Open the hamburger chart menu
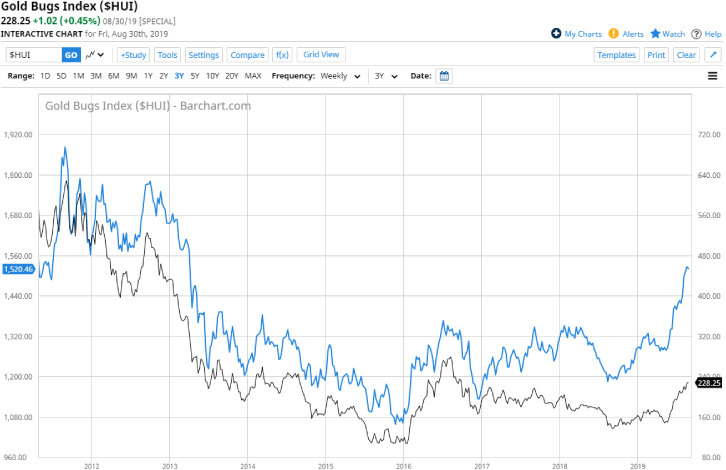The height and width of the screenshot is (470, 726). pyautogui.click(x=712, y=76)
